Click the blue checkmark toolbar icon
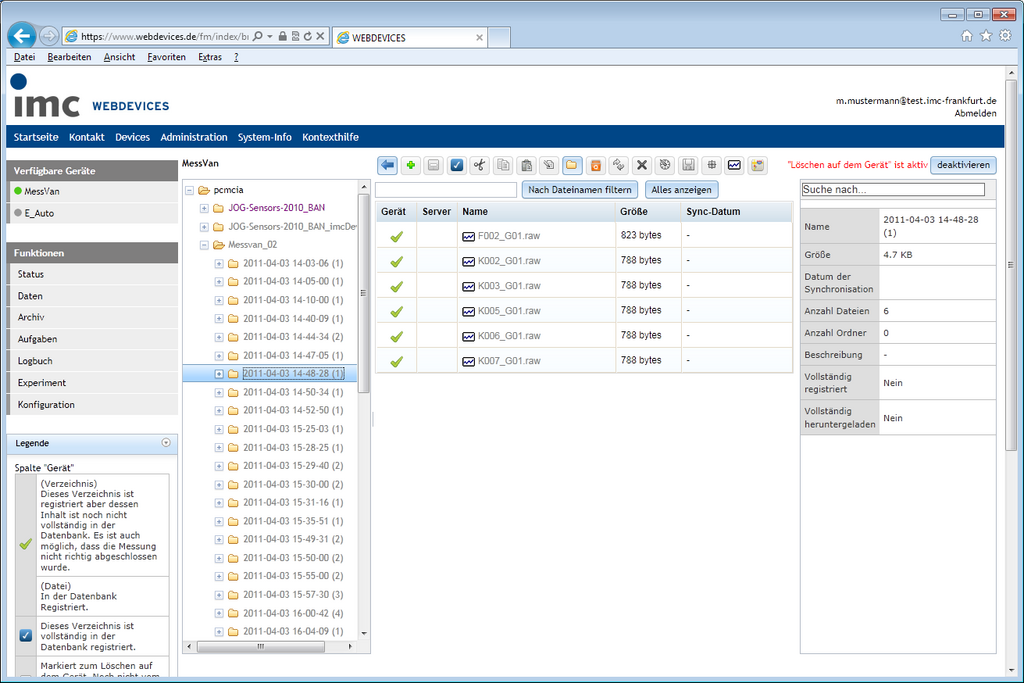This screenshot has width=1024, height=683. coord(456,165)
